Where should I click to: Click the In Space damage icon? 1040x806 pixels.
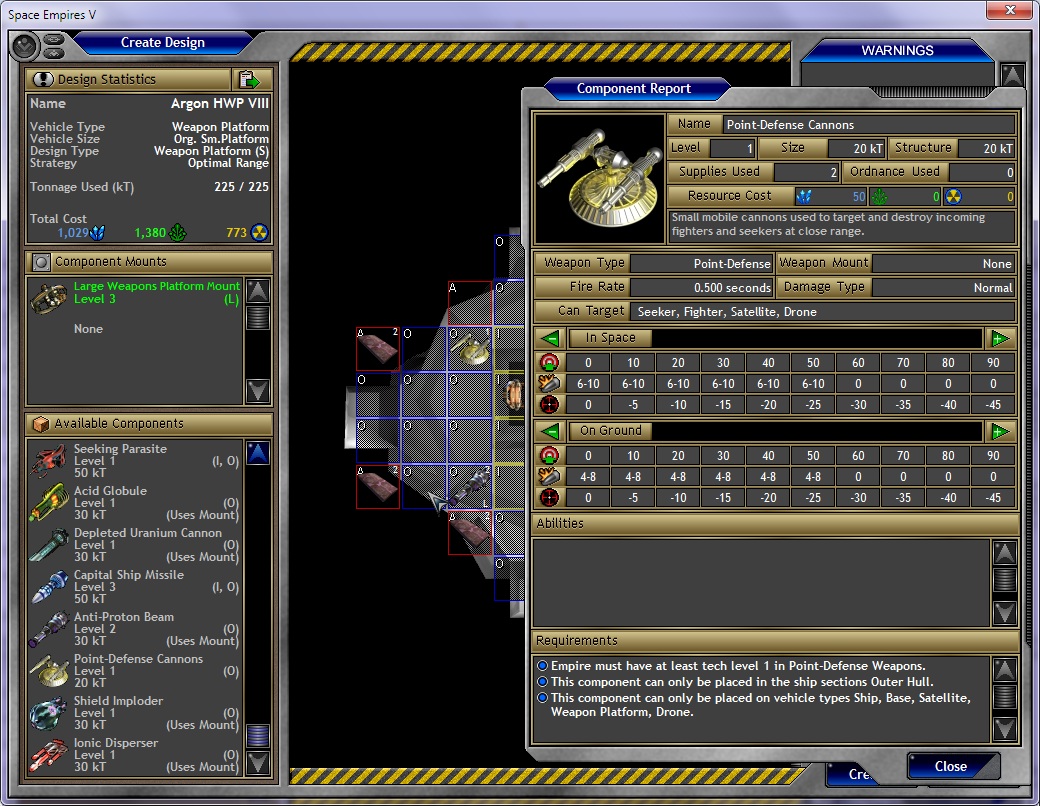(549, 383)
